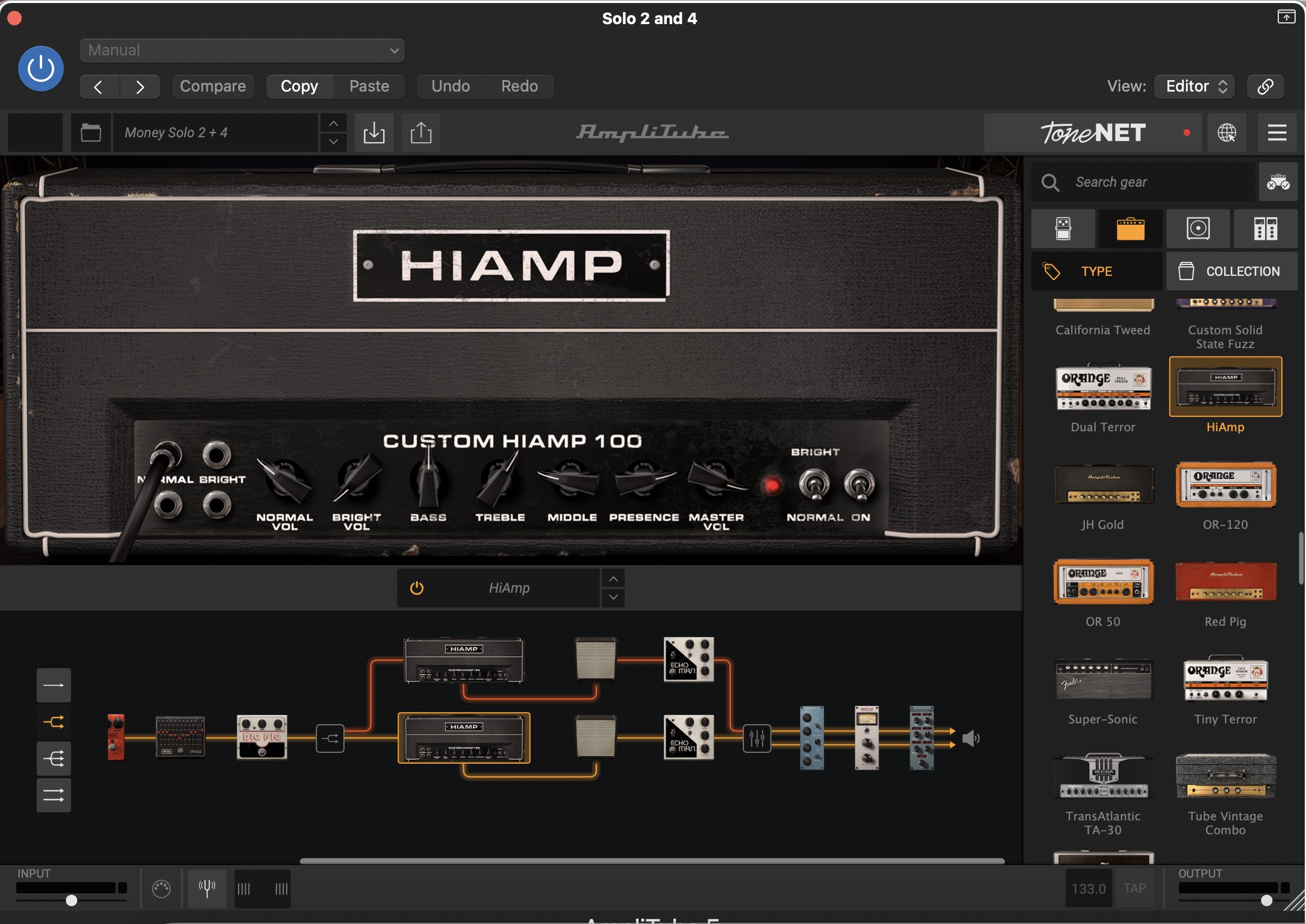This screenshot has height=924, width=1306.
Task: Click the export share preset icon
Action: 421,133
